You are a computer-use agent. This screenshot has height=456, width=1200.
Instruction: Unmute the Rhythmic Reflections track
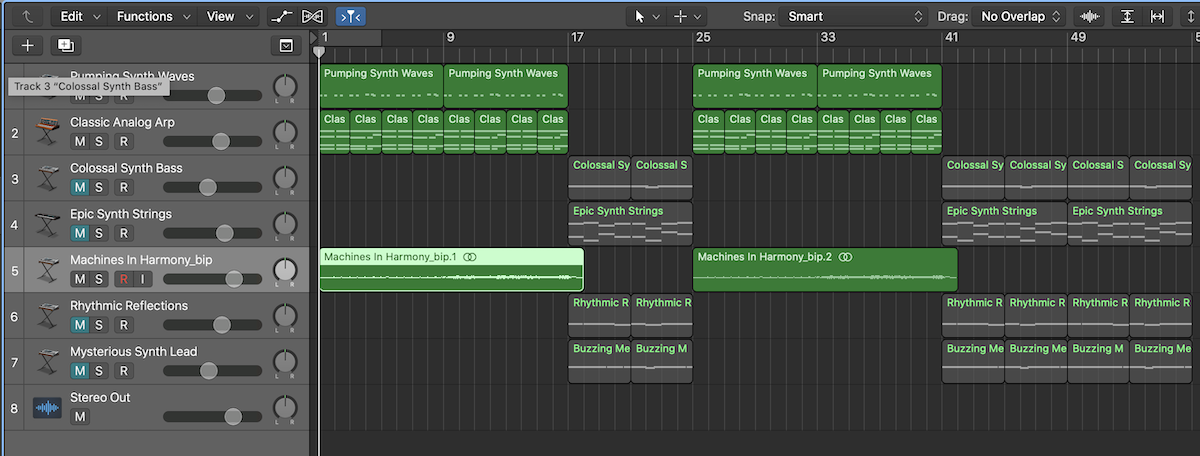(x=79, y=325)
